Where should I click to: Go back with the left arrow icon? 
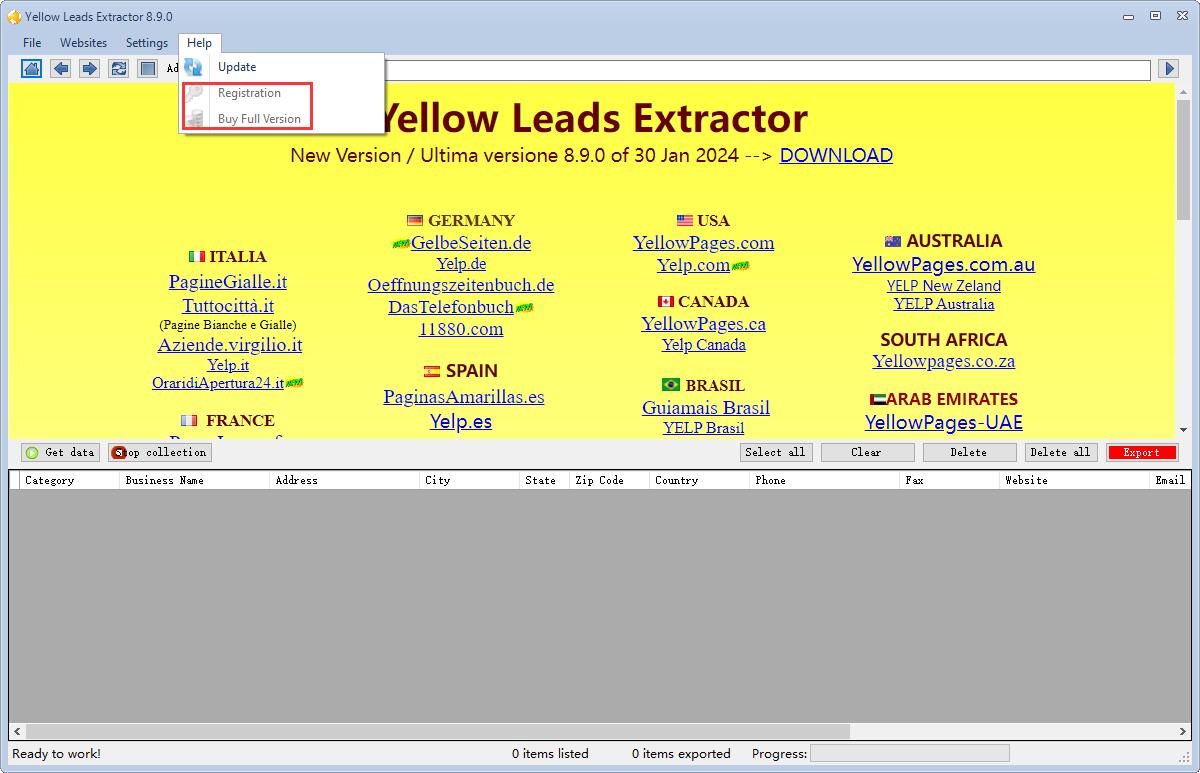pos(61,68)
